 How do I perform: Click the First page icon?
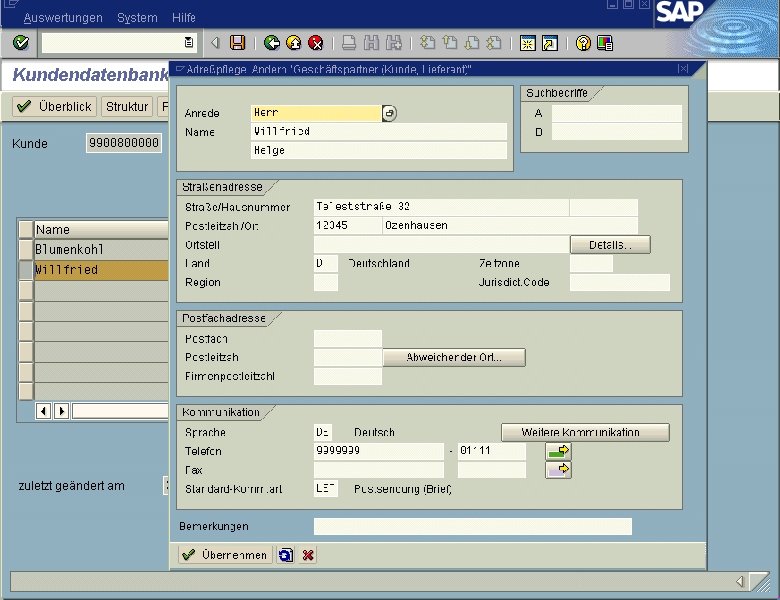pos(428,43)
